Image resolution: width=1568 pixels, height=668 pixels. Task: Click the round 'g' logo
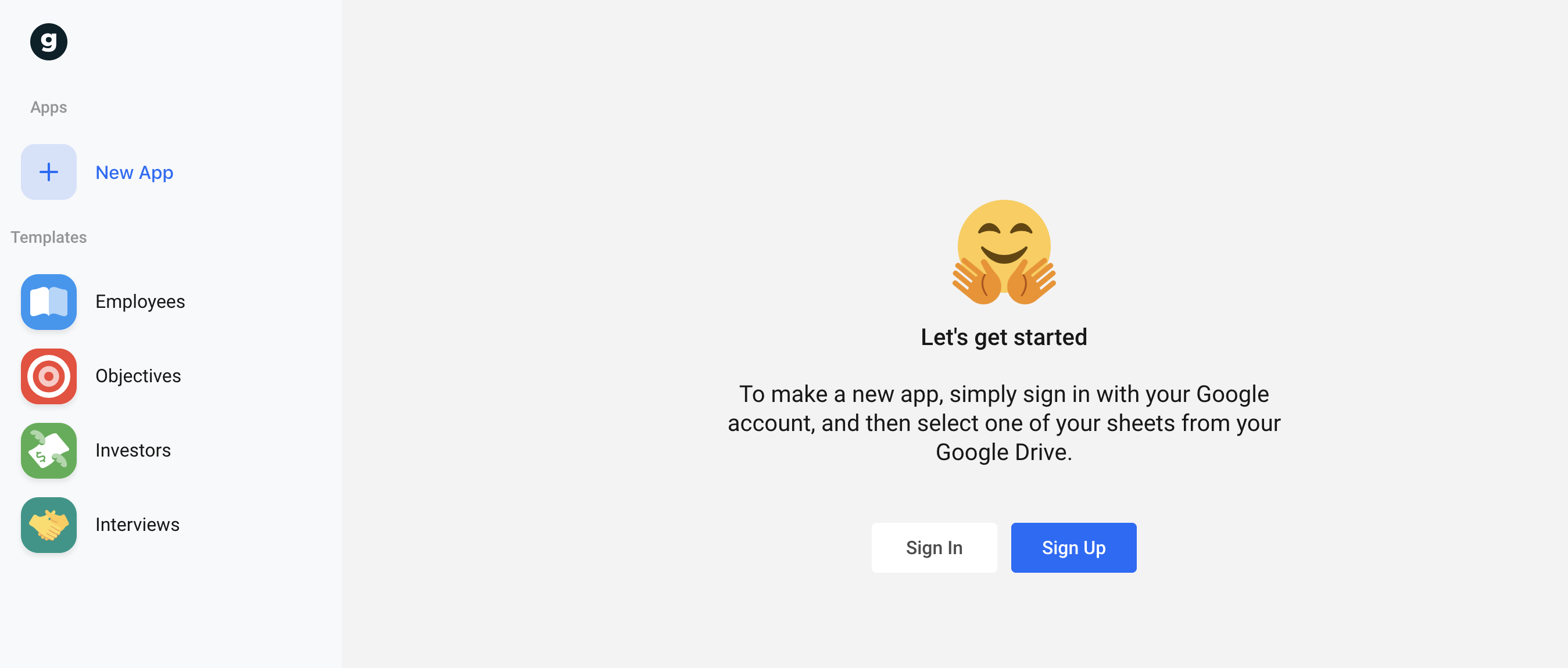pyautogui.click(x=49, y=42)
